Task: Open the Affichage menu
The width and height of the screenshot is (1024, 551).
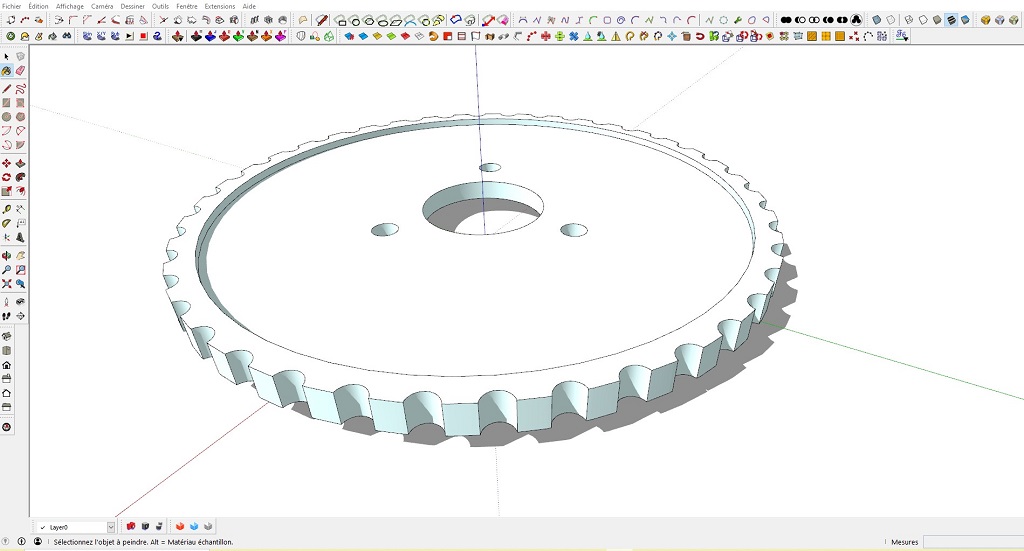Action: [70, 6]
